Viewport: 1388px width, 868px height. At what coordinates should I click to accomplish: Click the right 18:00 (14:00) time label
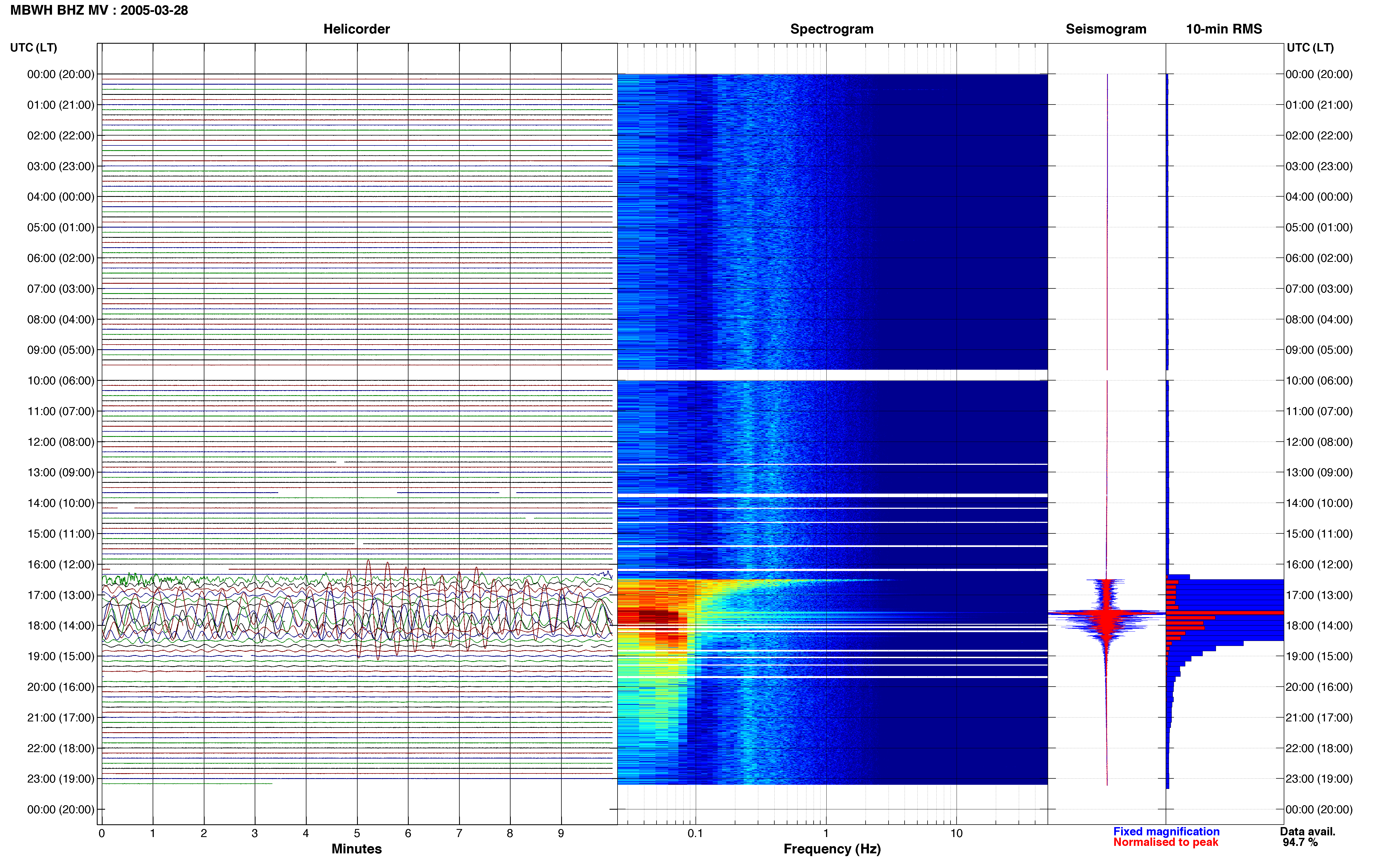click(x=1319, y=626)
